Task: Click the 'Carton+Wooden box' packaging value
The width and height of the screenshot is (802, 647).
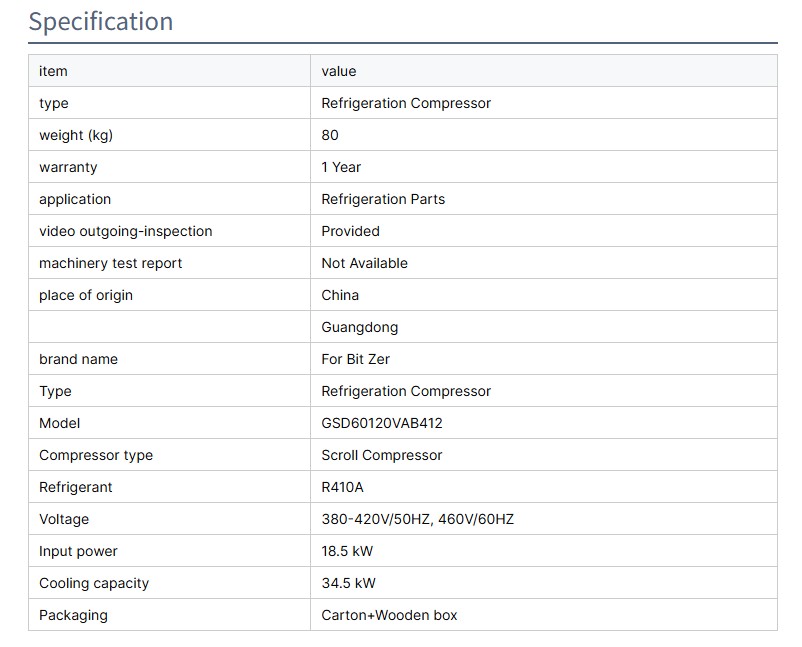Action: 389,615
